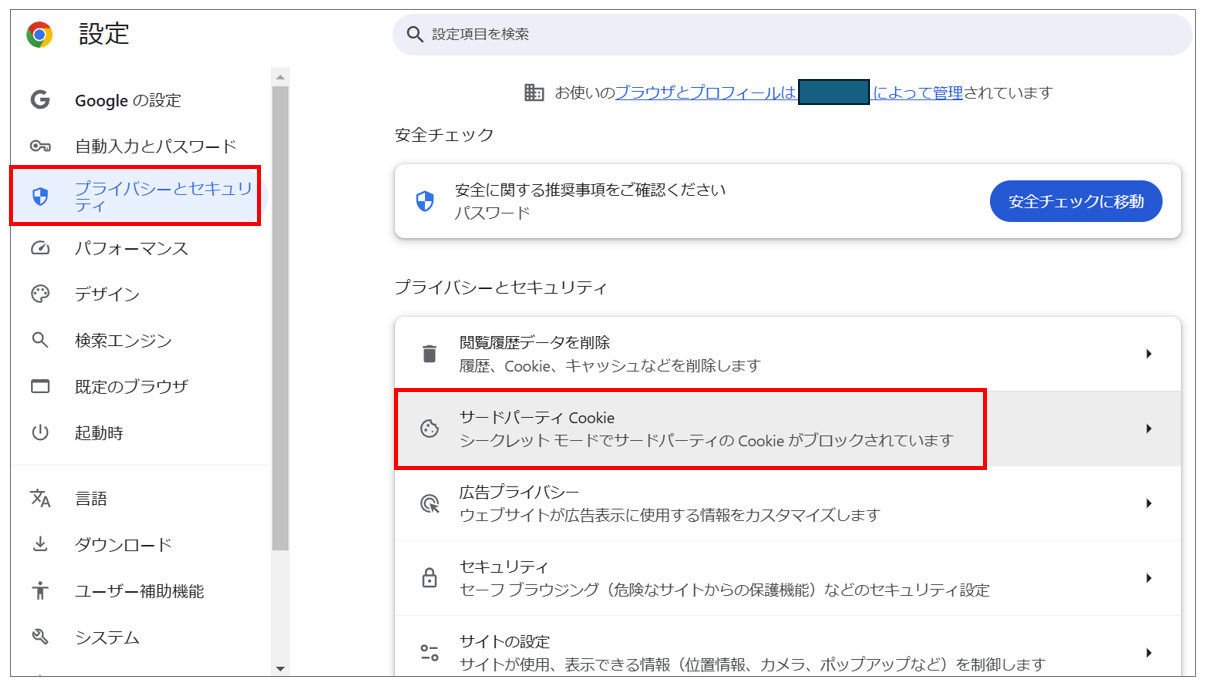
Task: Click the Google G icon in sidebar
Action: point(40,100)
